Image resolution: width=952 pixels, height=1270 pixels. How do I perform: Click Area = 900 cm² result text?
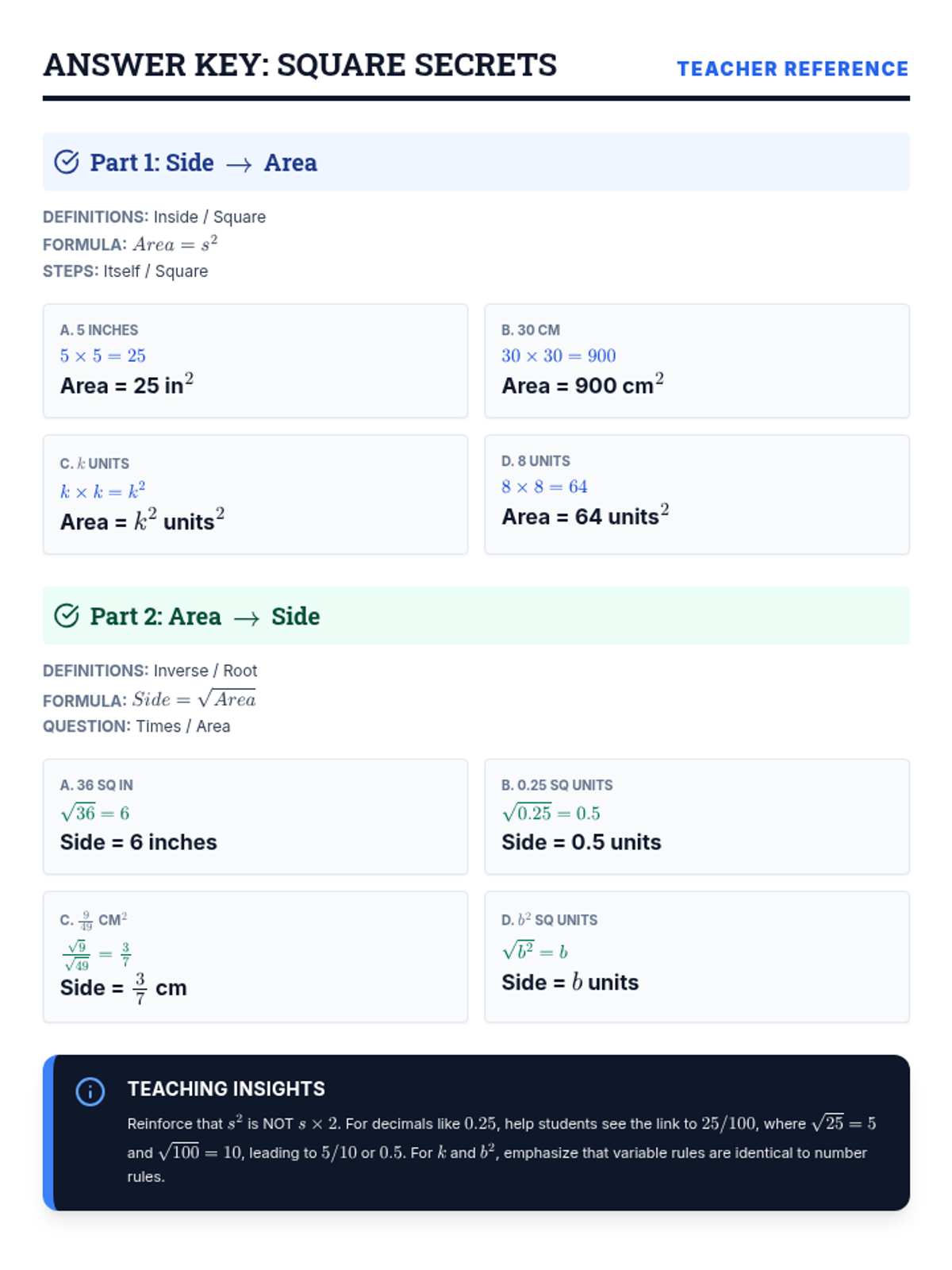[582, 384]
